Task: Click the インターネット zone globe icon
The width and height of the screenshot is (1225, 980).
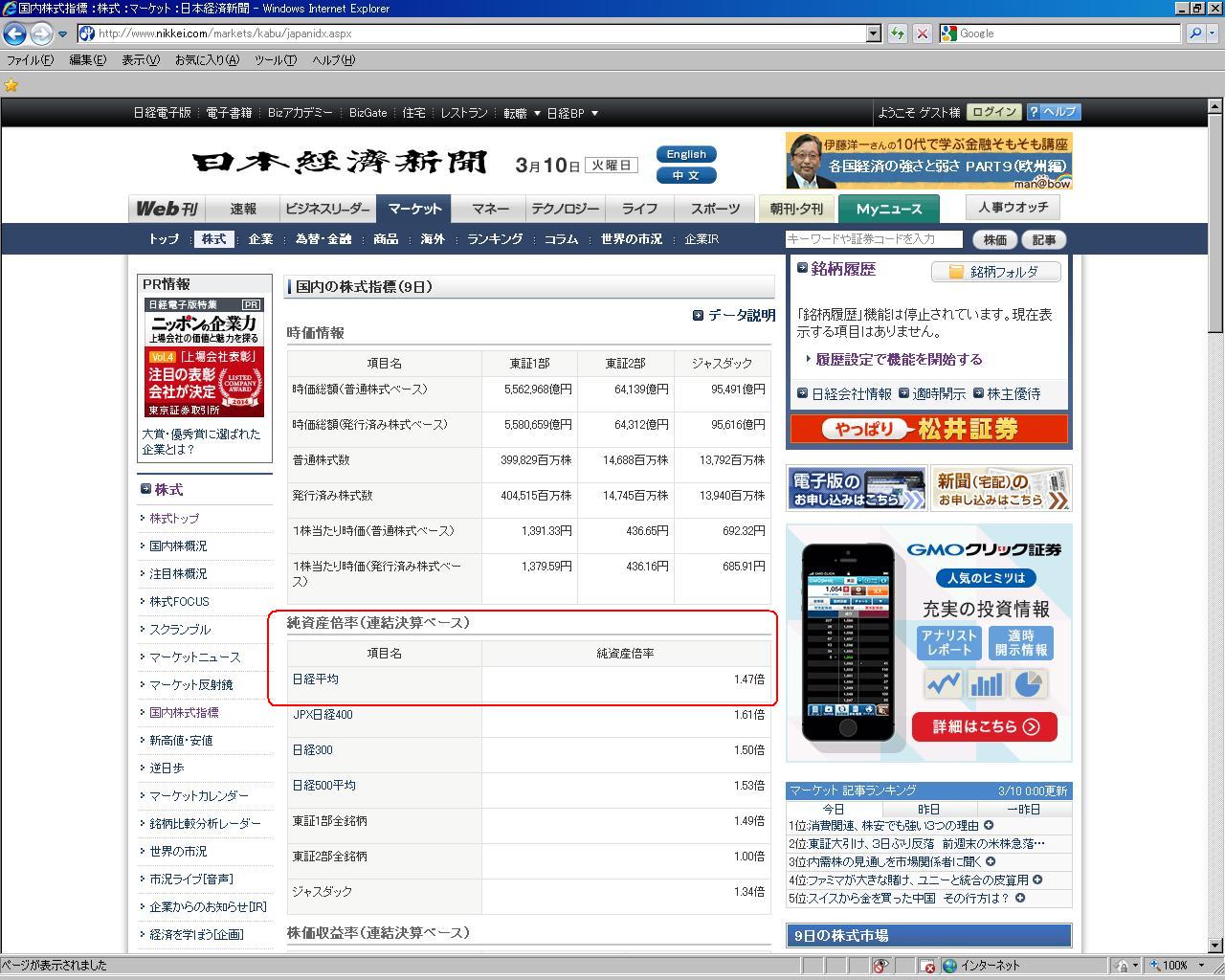Action: pos(949,966)
